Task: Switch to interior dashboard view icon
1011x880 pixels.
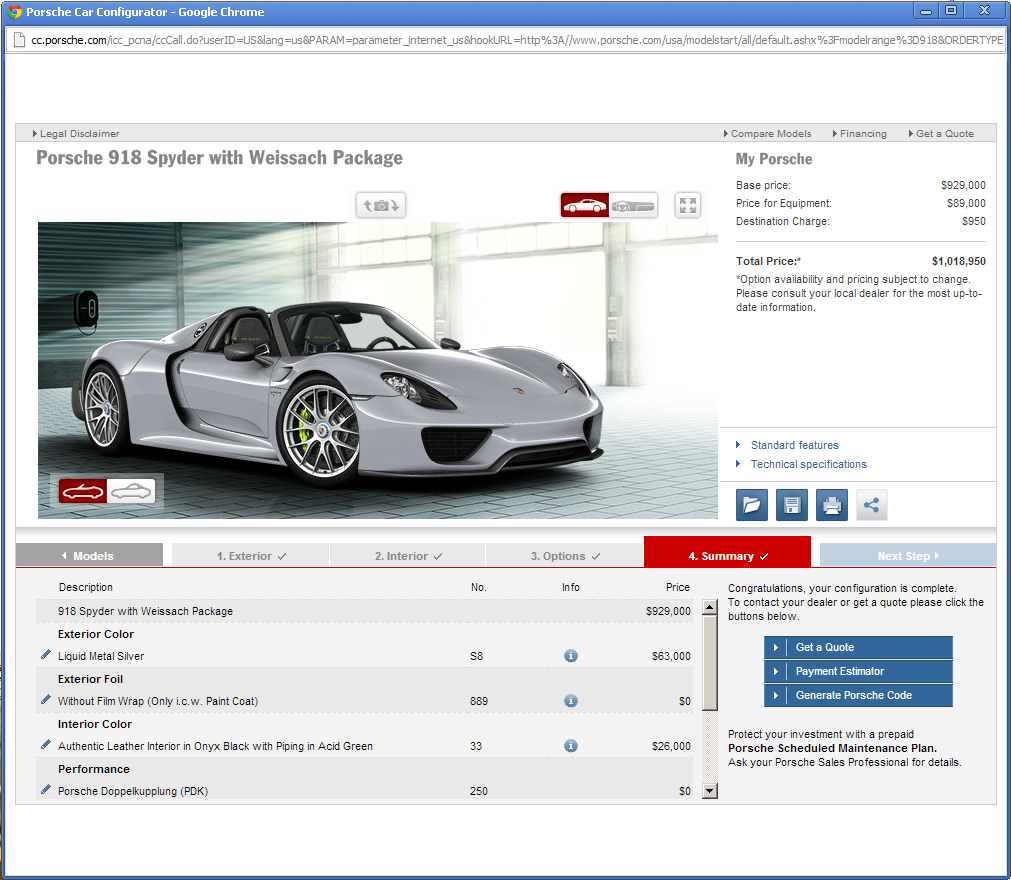Action: (633, 206)
